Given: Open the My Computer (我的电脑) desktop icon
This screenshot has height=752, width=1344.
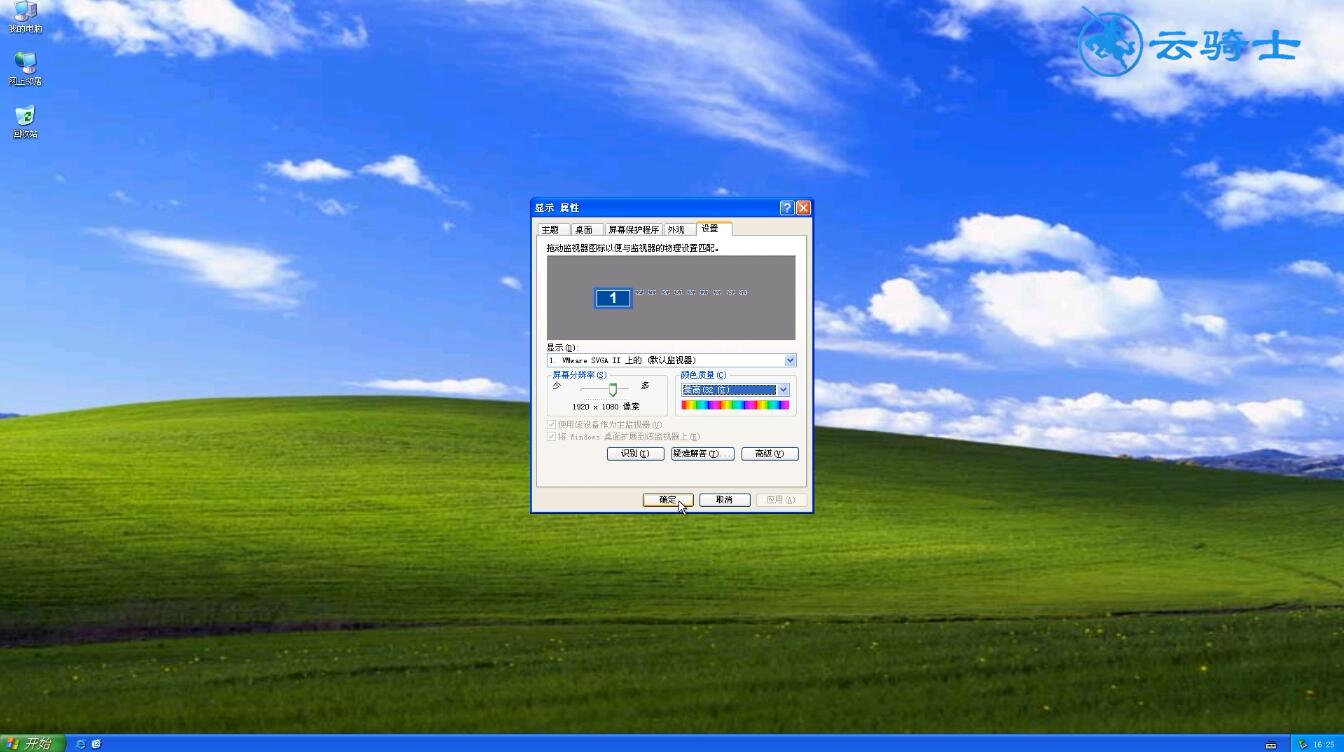Looking at the screenshot, I should coord(25,16).
